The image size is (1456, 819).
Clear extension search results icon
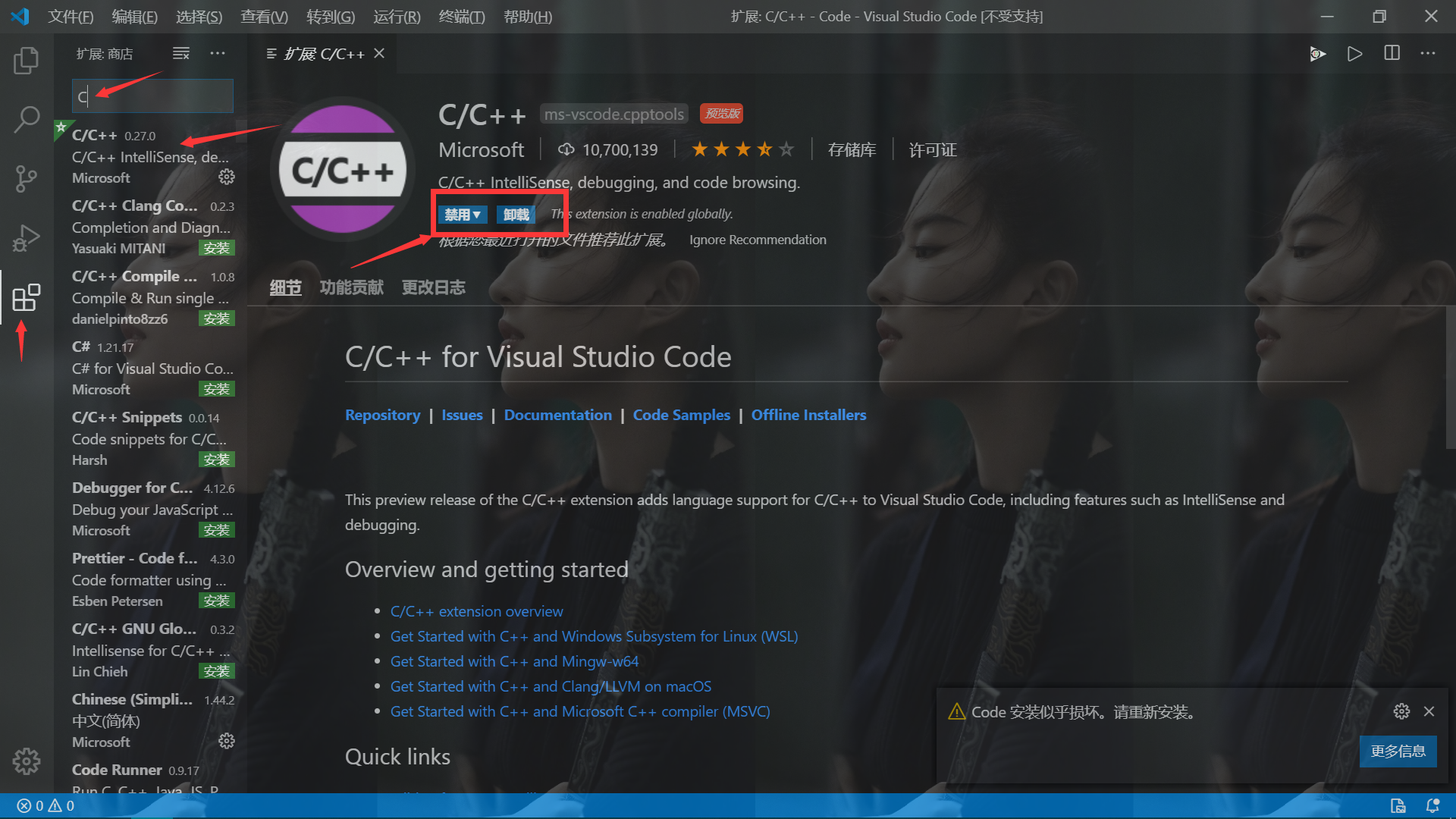(181, 53)
